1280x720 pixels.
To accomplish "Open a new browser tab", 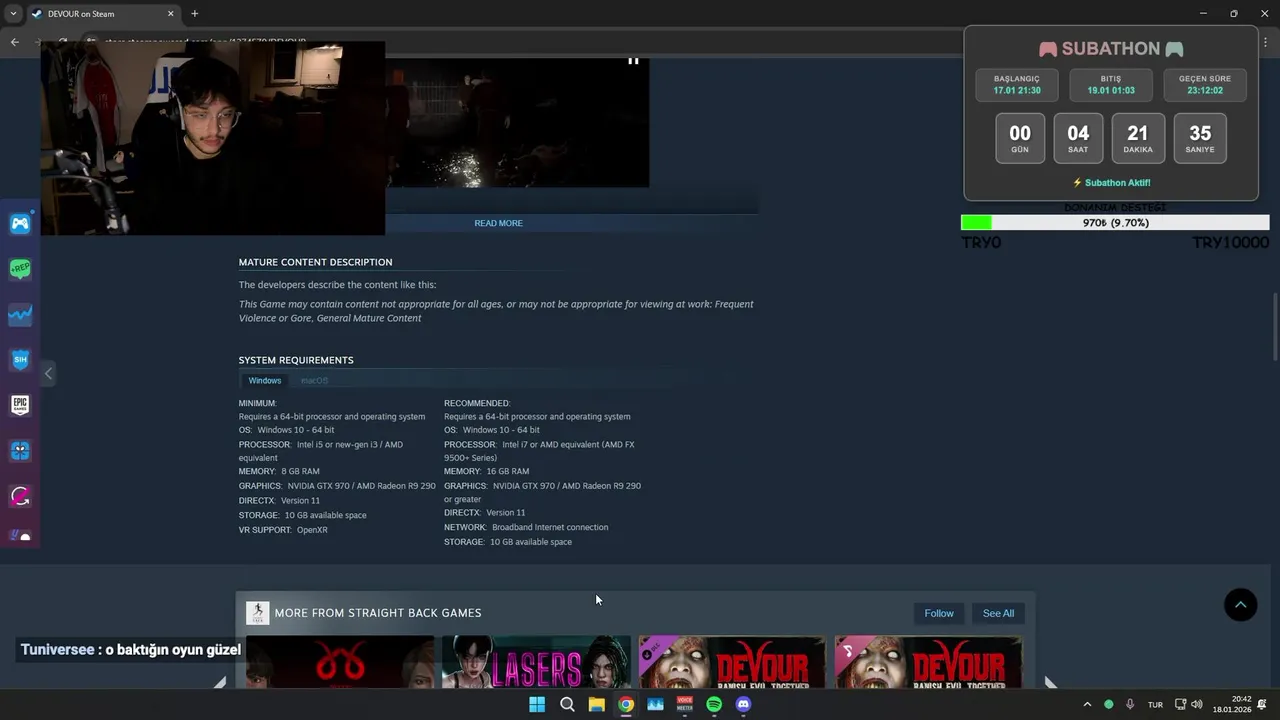I will 194,14.
